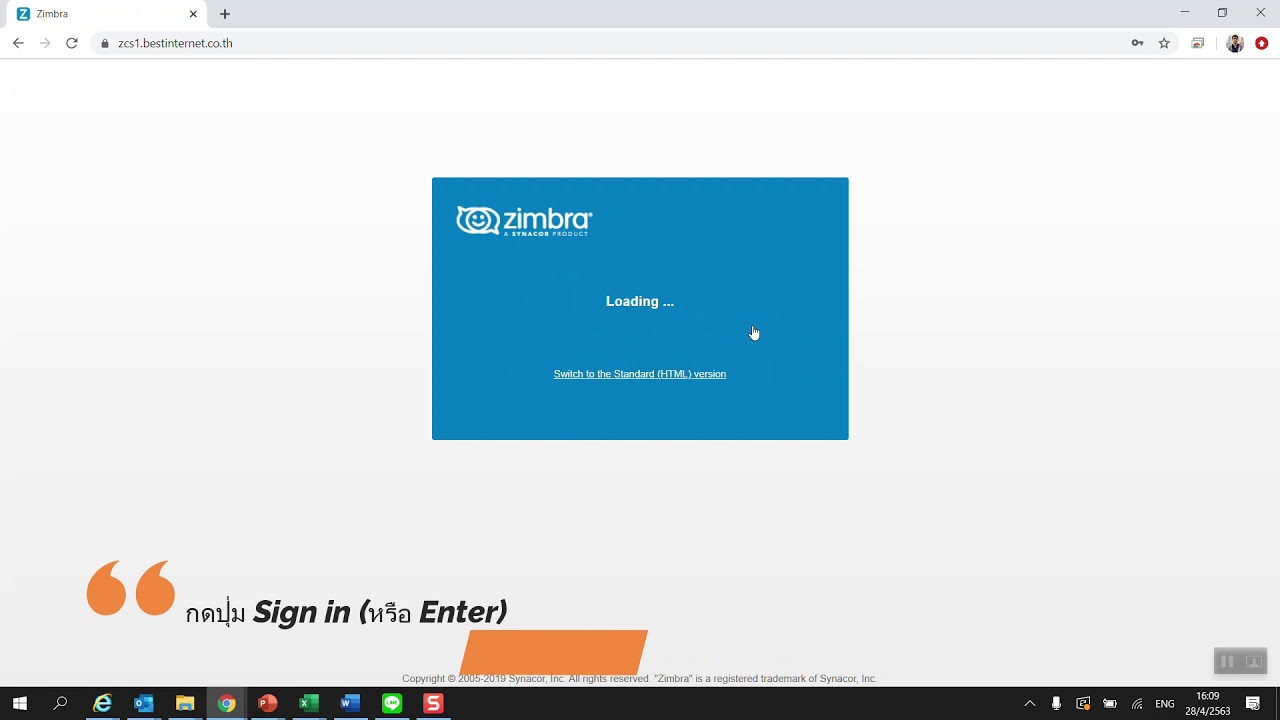
Task: Open Excel from the taskbar
Action: (309, 703)
